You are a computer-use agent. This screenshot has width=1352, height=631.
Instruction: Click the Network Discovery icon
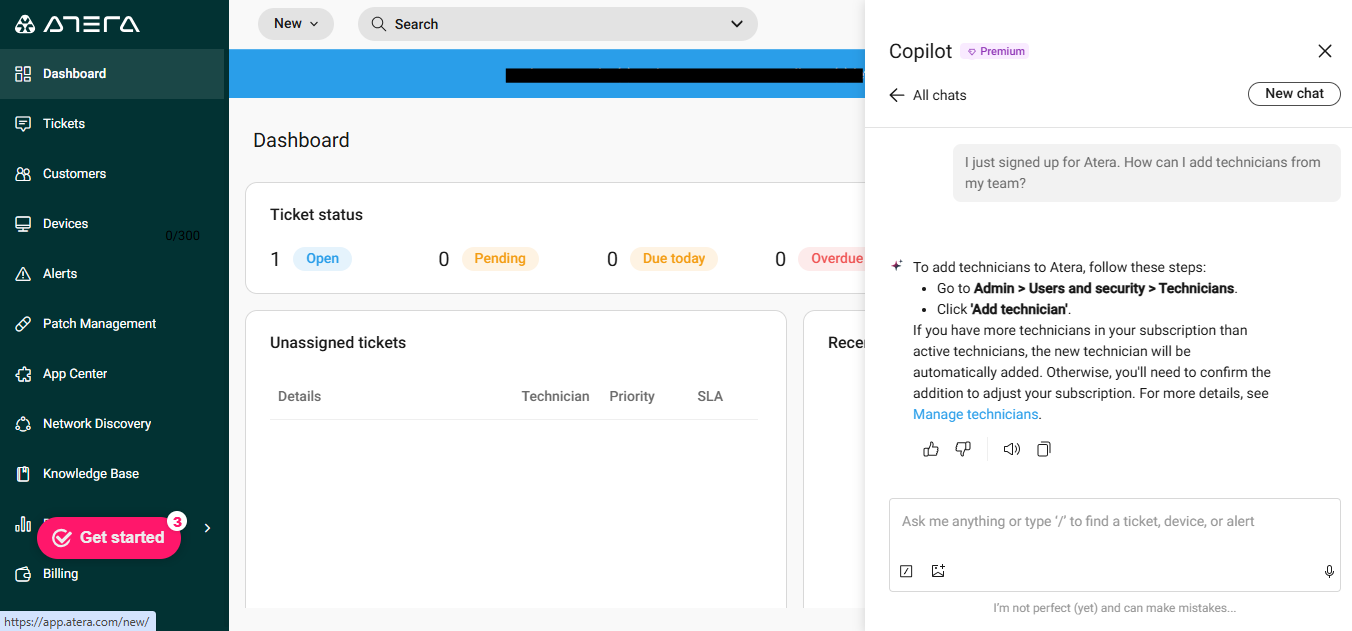point(23,424)
